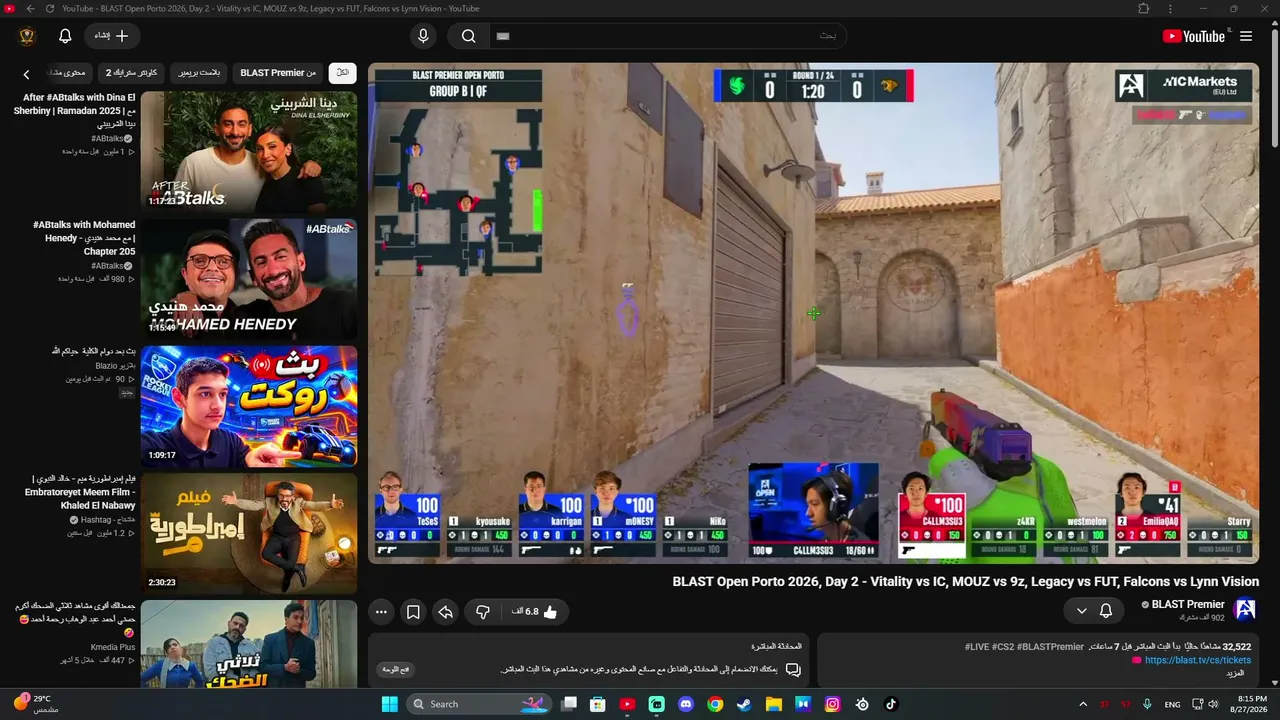Click the video player to pause

(x=813, y=313)
